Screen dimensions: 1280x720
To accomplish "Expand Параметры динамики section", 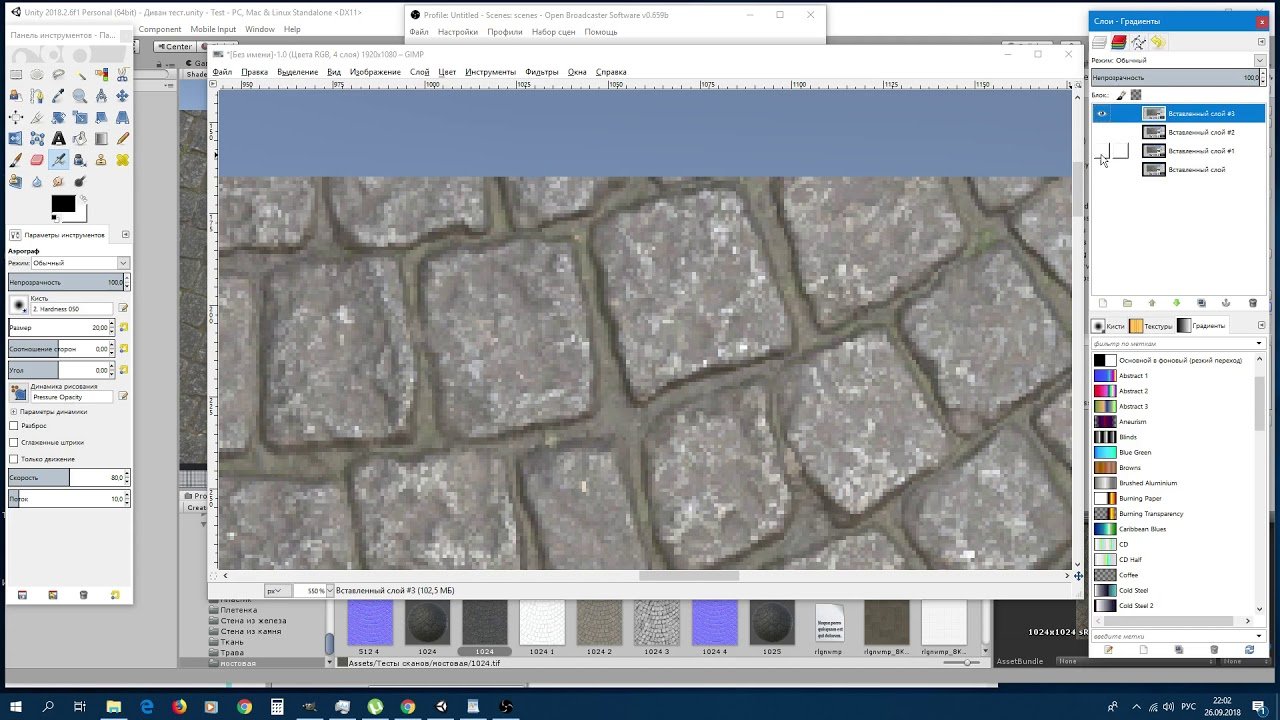I will point(14,411).
